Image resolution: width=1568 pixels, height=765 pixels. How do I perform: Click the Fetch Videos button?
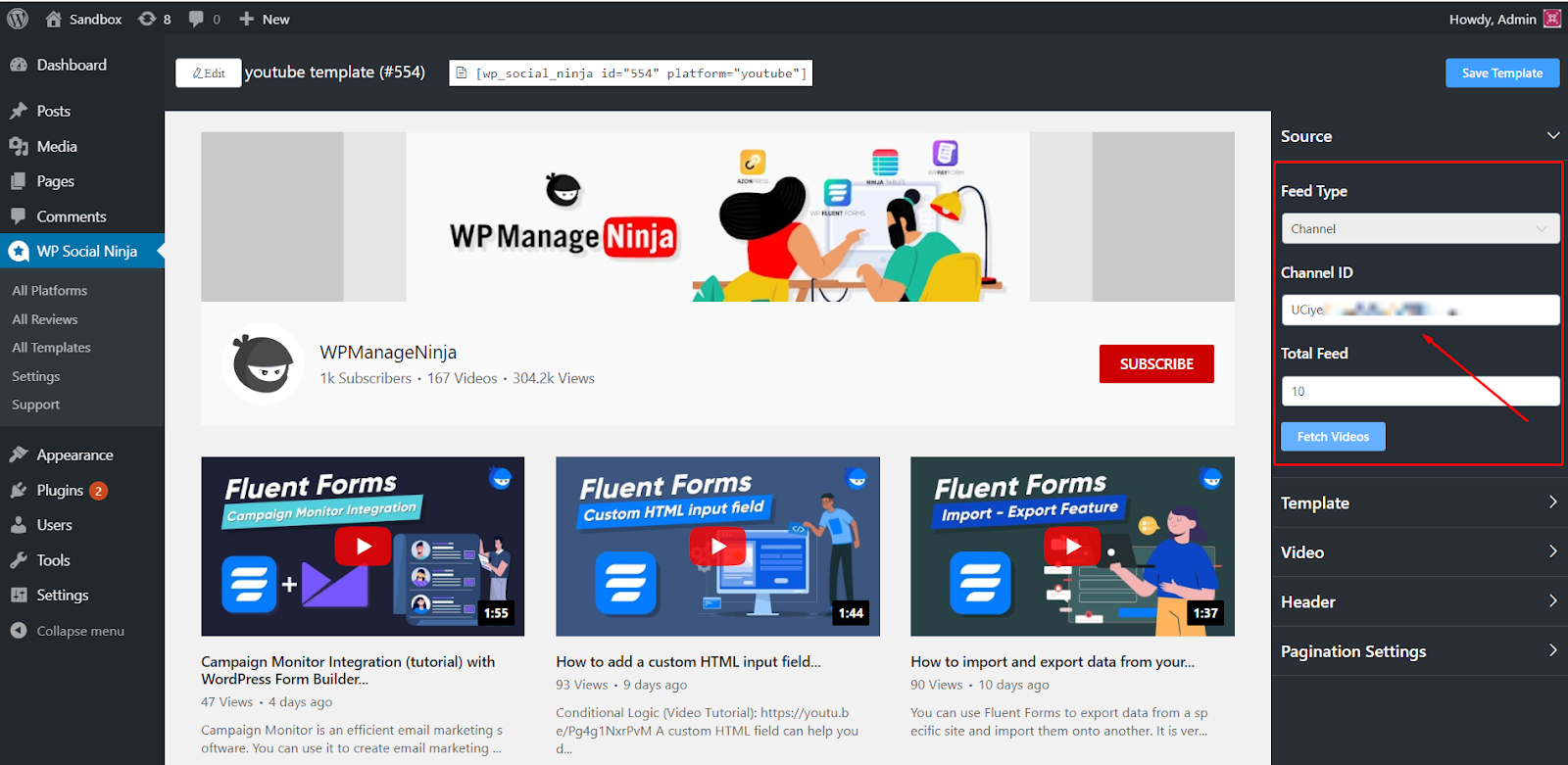pyautogui.click(x=1333, y=437)
